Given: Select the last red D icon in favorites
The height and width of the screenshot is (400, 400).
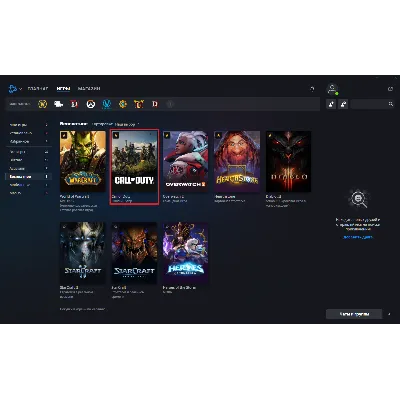Looking at the screenshot, I should coord(155,104).
